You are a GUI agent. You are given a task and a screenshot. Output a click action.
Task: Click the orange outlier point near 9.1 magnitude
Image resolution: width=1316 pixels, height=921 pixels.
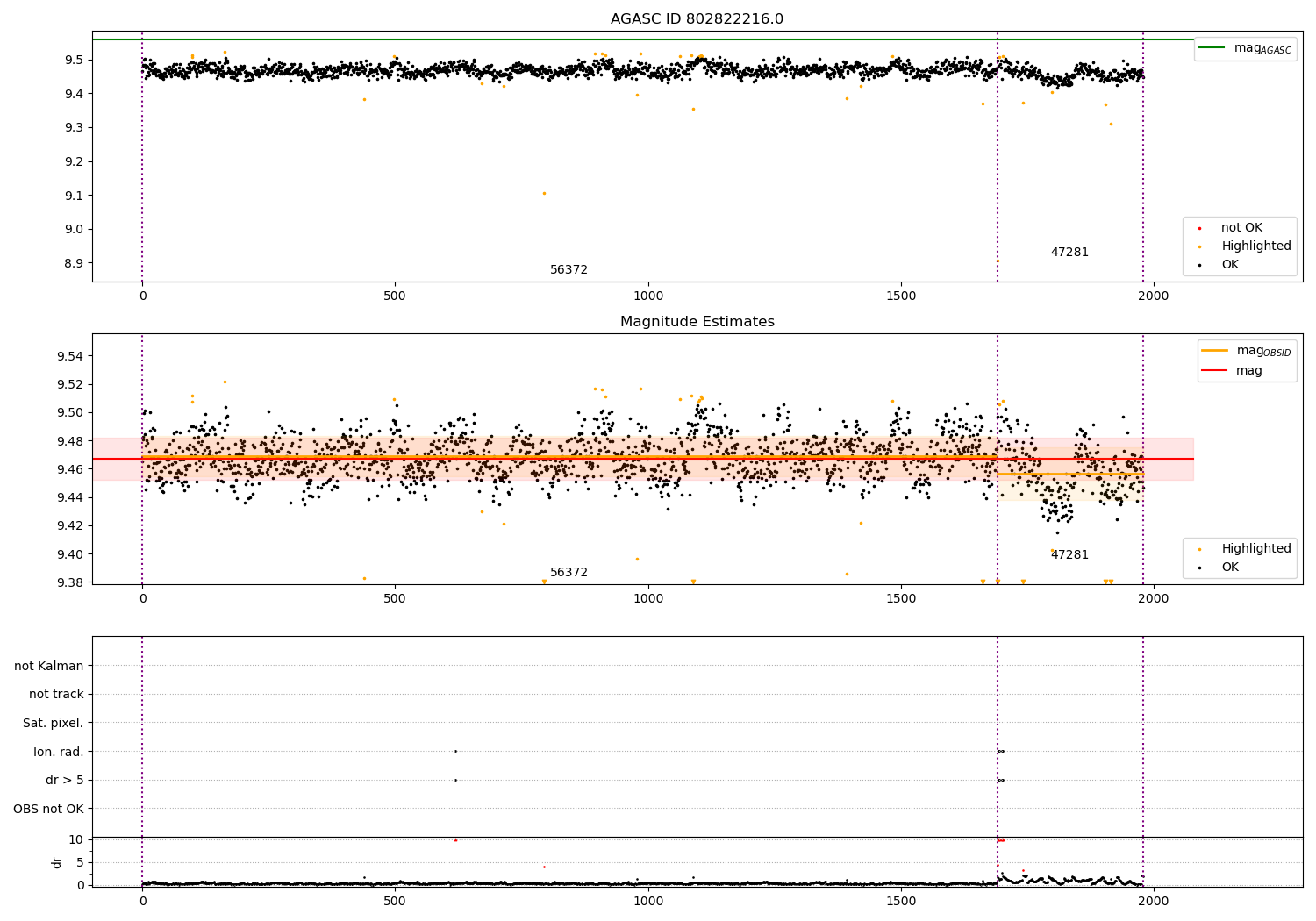click(x=544, y=194)
